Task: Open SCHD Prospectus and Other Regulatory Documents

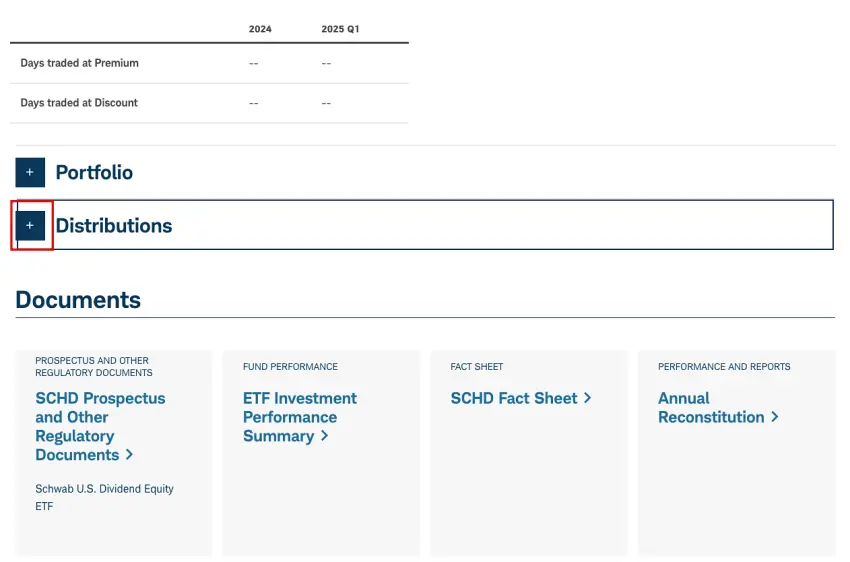Action: click(x=100, y=427)
